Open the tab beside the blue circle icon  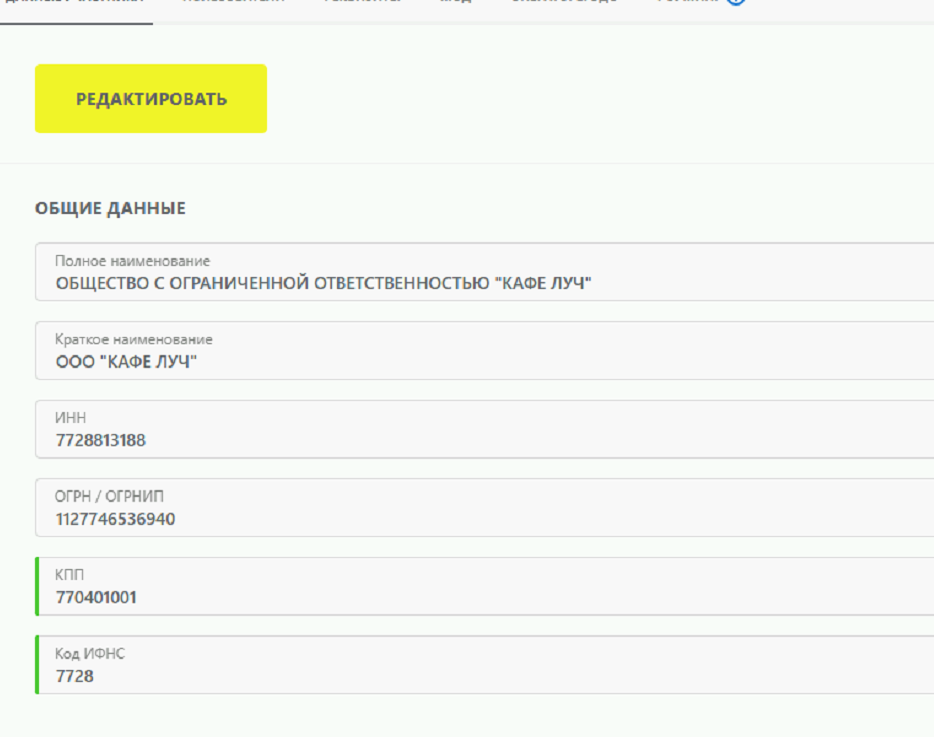pyautogui.click(x=687, y=2)
